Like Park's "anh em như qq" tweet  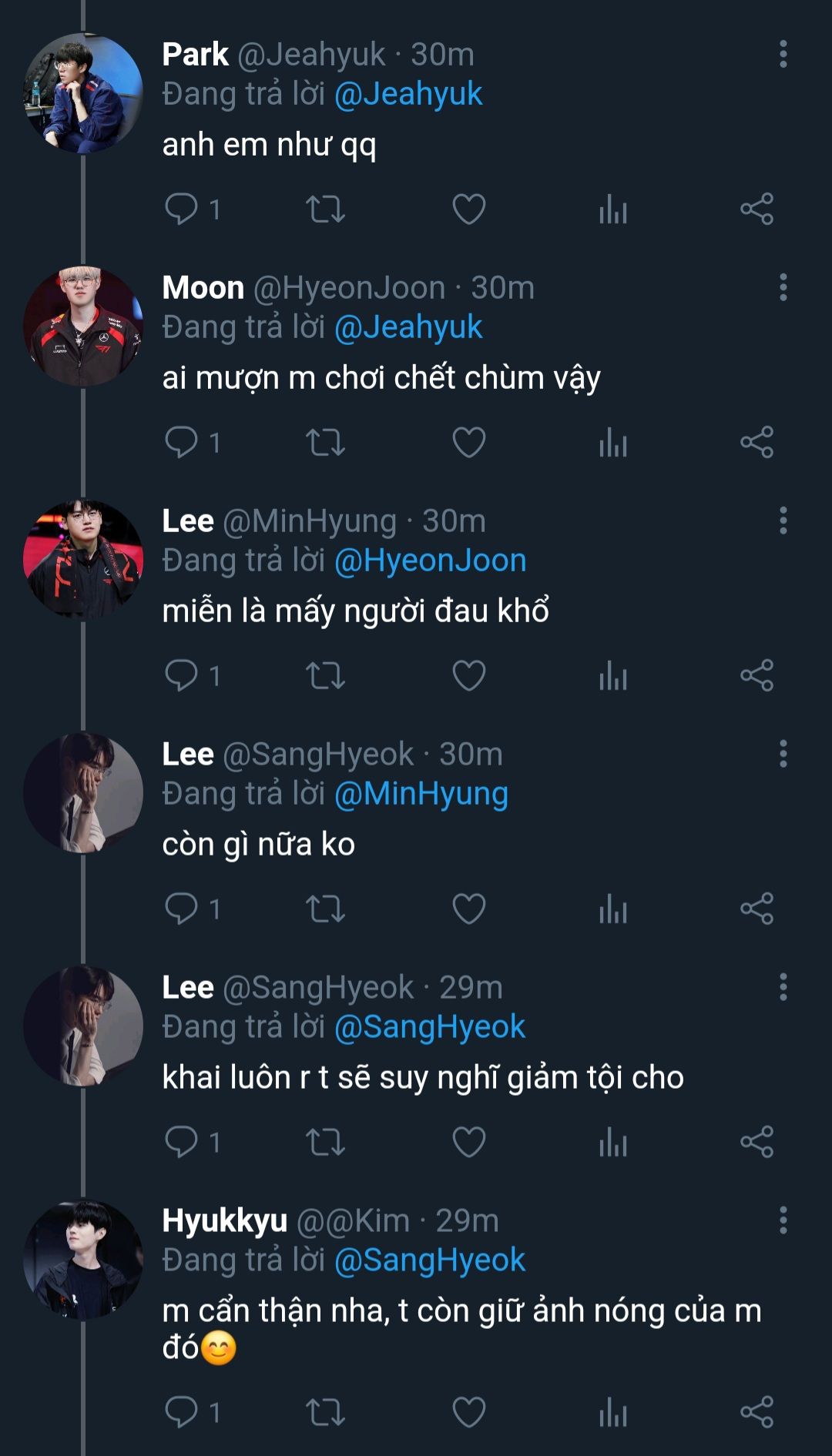click(x=468, y=209)
